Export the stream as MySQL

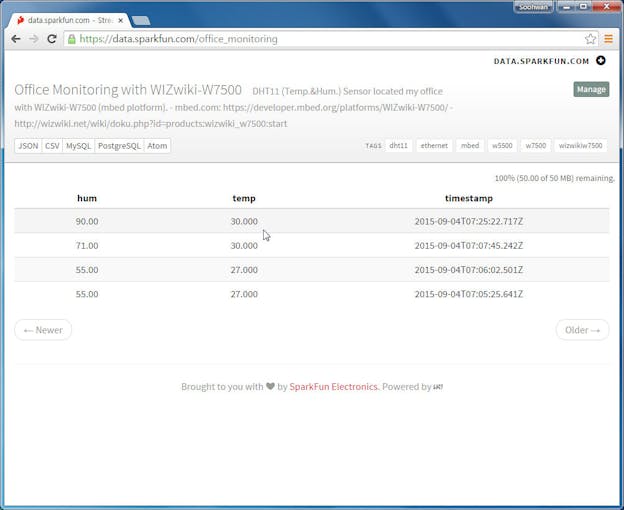coord(78,146)
